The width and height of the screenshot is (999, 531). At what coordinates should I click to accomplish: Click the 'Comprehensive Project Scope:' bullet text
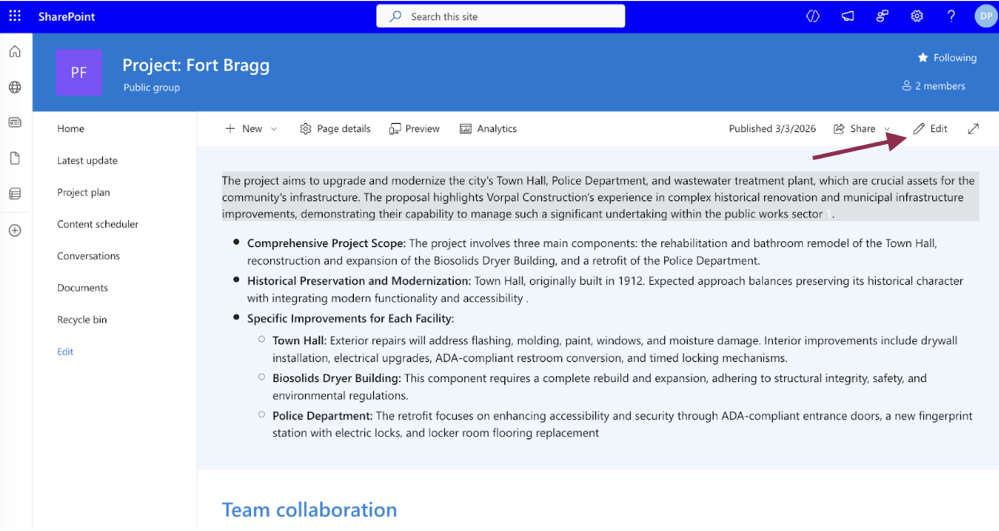[326, 243]
